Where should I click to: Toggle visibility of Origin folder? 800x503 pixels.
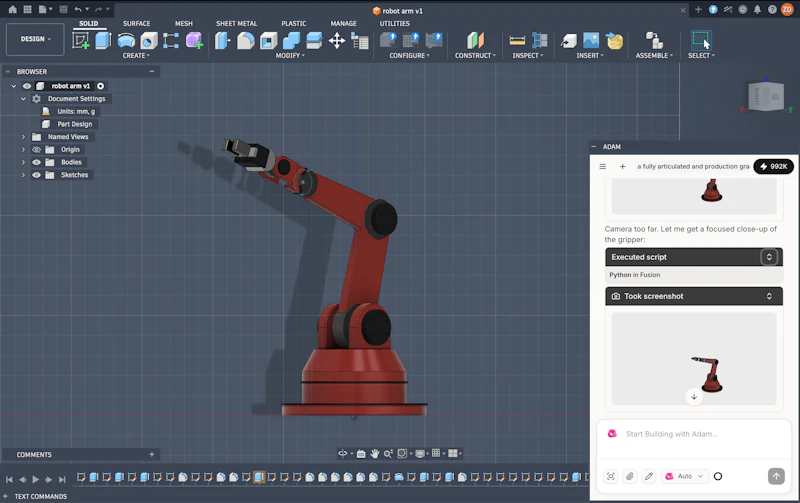pos(36,149)
